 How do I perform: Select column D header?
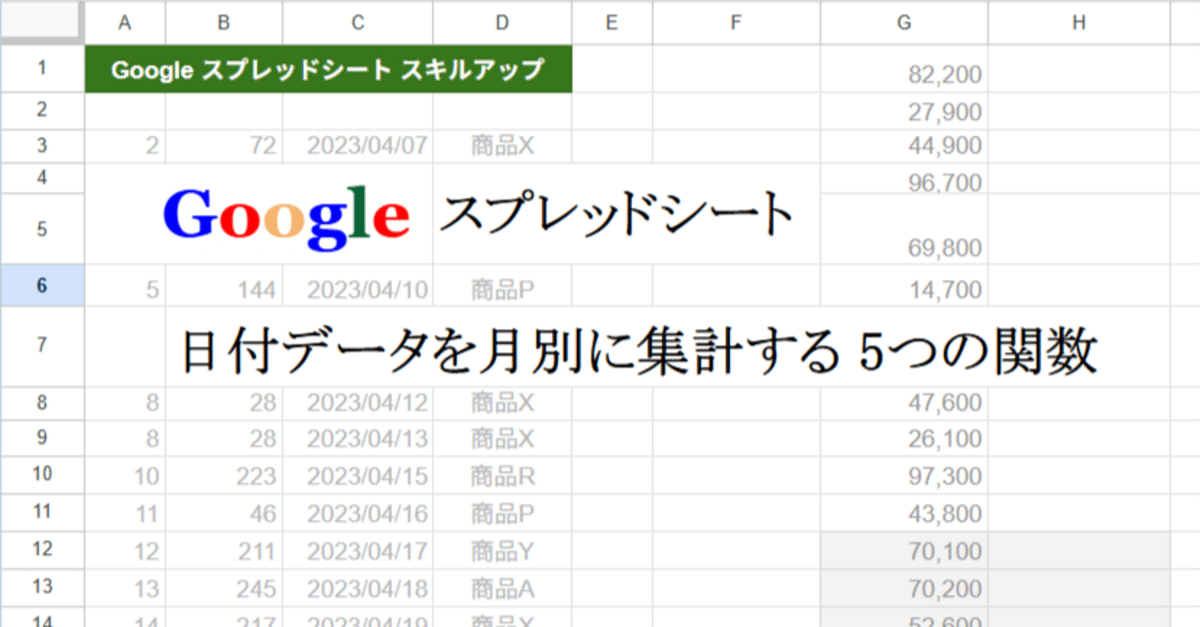502,22
